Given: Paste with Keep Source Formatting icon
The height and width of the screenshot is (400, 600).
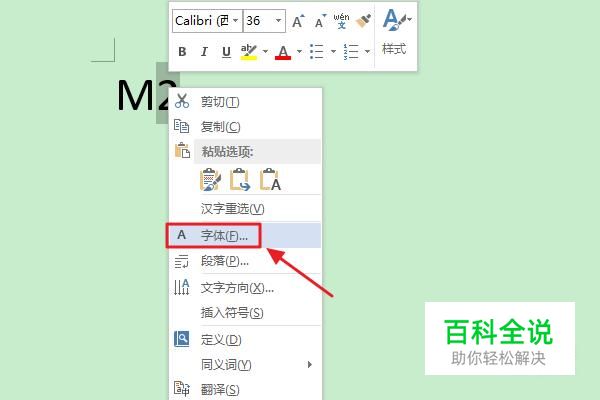Looking at the screenshot, I should 210,180.
